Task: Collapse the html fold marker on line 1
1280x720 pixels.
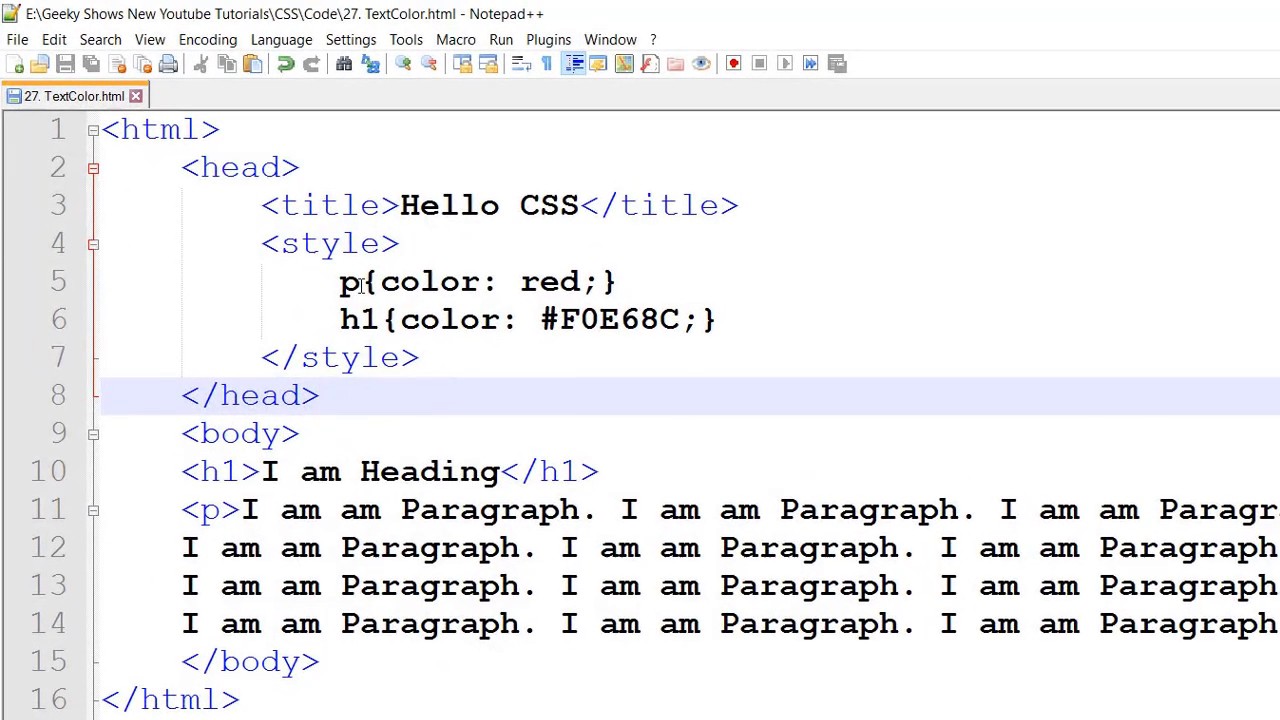Action: (93, 130)
